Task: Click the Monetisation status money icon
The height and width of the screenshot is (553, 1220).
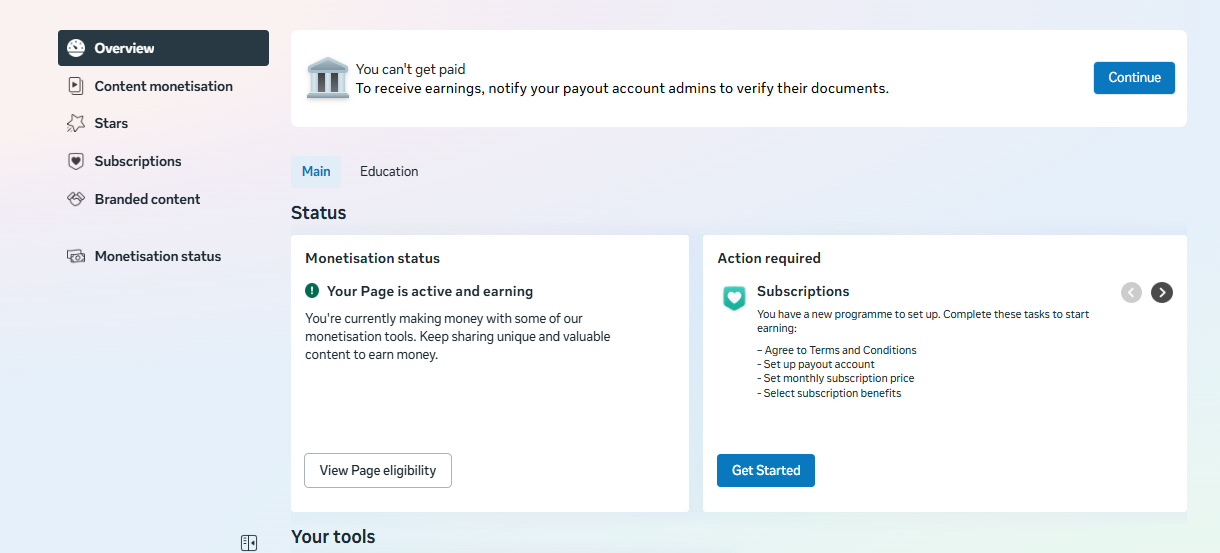Action: click(x=76, y=256)
